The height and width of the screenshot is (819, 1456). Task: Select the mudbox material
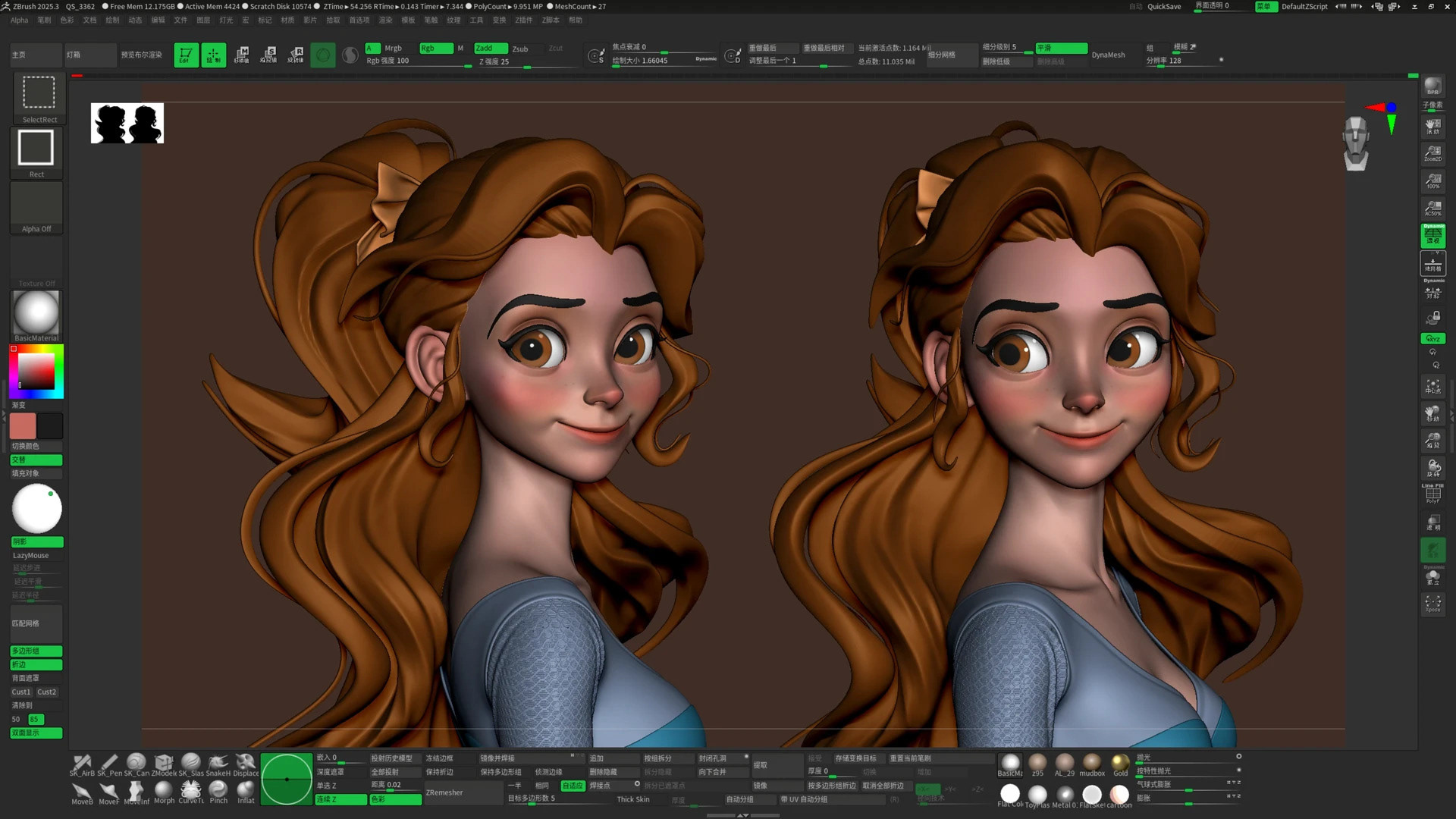pos(1092,763)
